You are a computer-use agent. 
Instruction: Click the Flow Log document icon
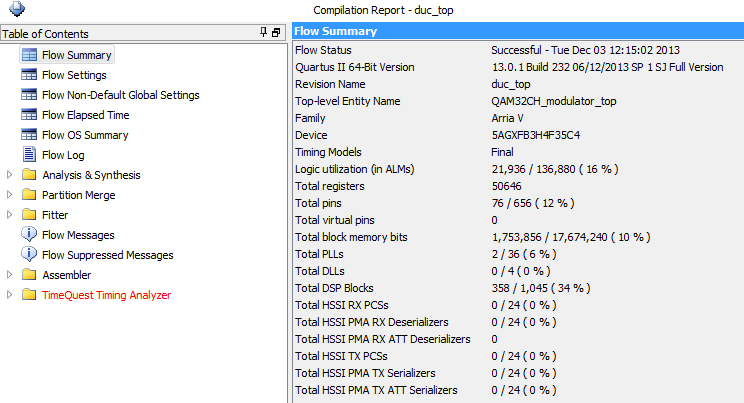[x=29, y=155]
